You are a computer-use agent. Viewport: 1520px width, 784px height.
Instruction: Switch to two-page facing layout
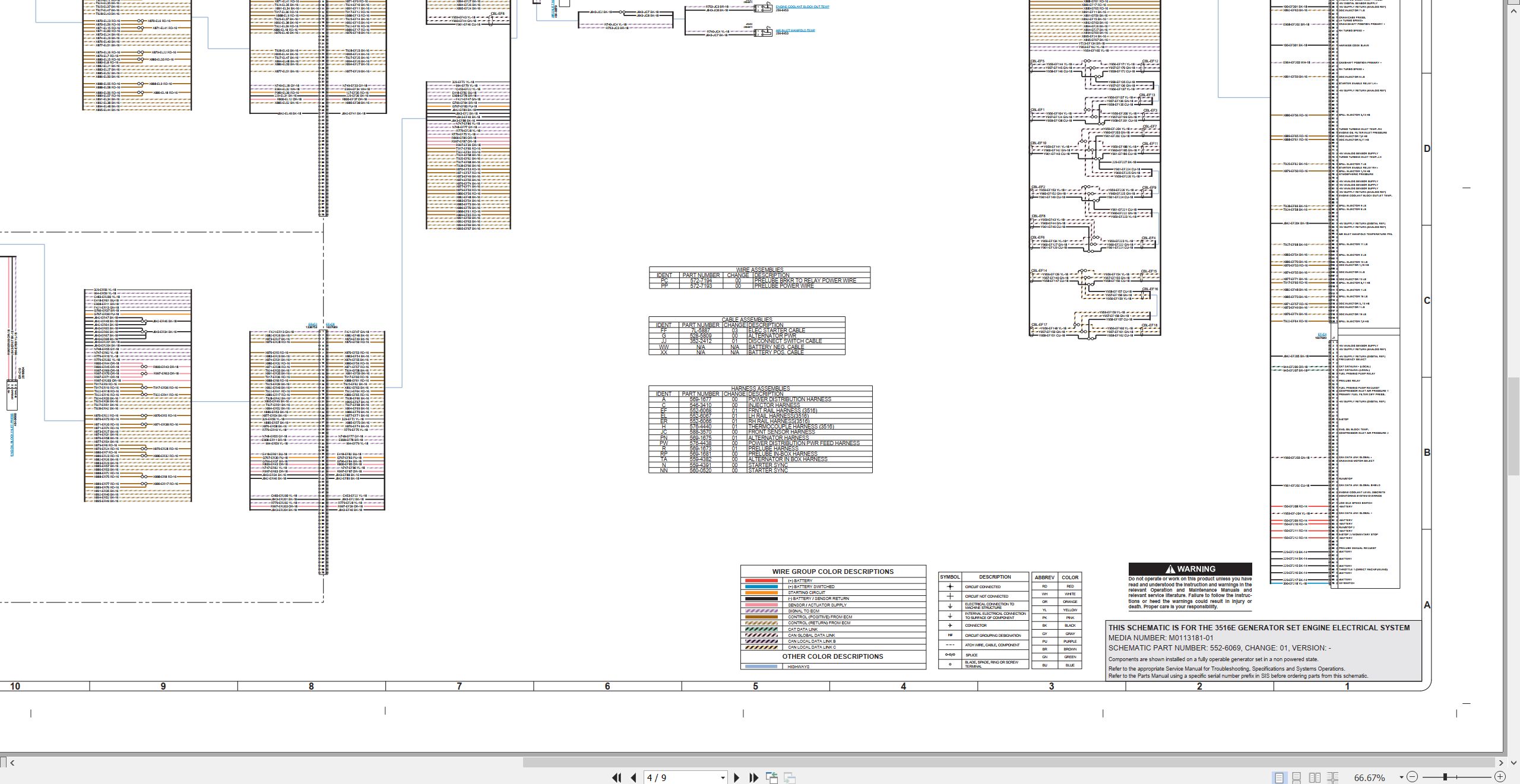point(1315,777)
